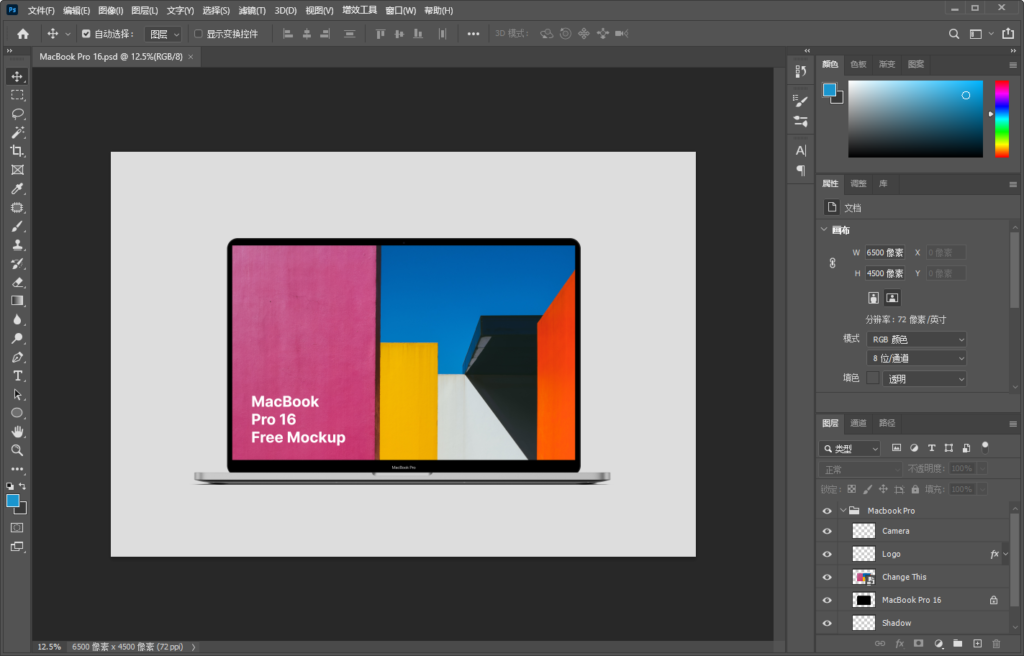Switch to the 路径 tab
1024x656 pixels.
point(887,423)
